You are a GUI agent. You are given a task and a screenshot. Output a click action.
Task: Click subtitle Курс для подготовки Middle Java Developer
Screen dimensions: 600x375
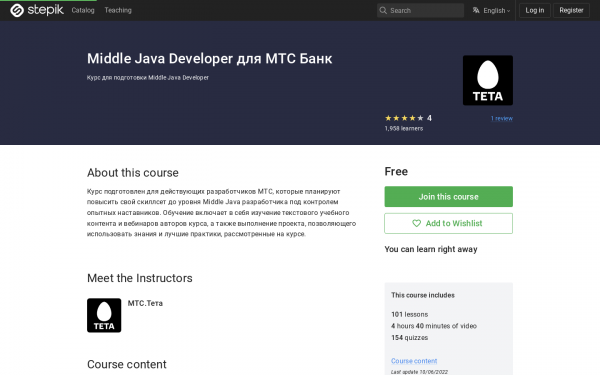point(148,78)
